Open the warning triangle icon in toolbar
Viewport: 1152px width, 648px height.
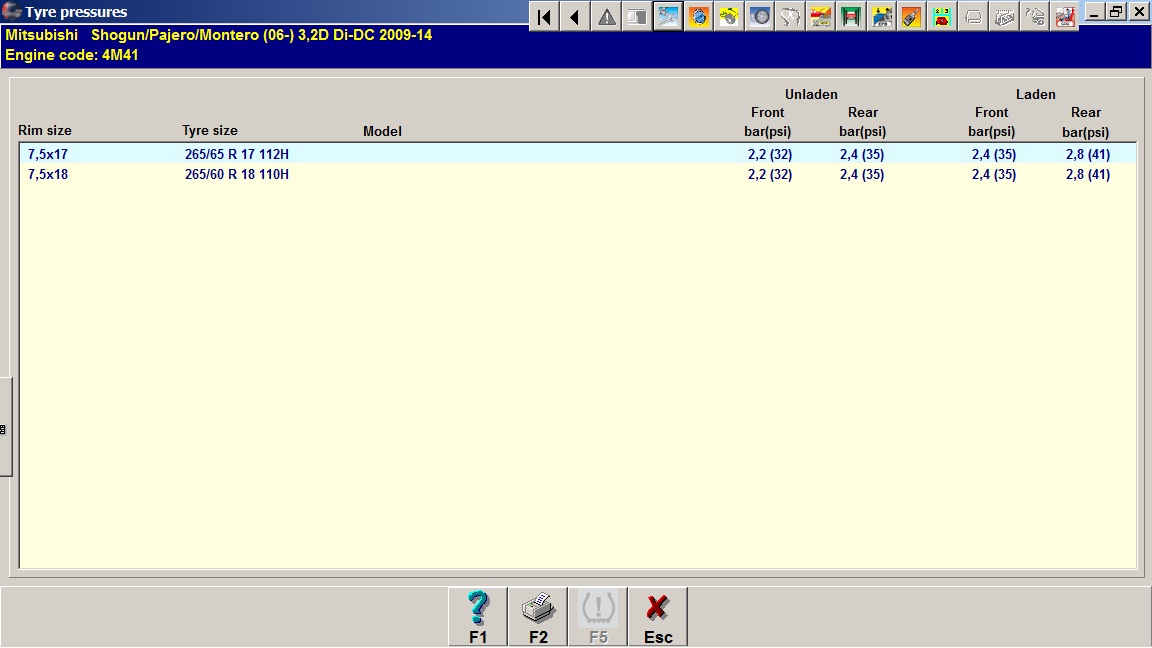[606, 16]
